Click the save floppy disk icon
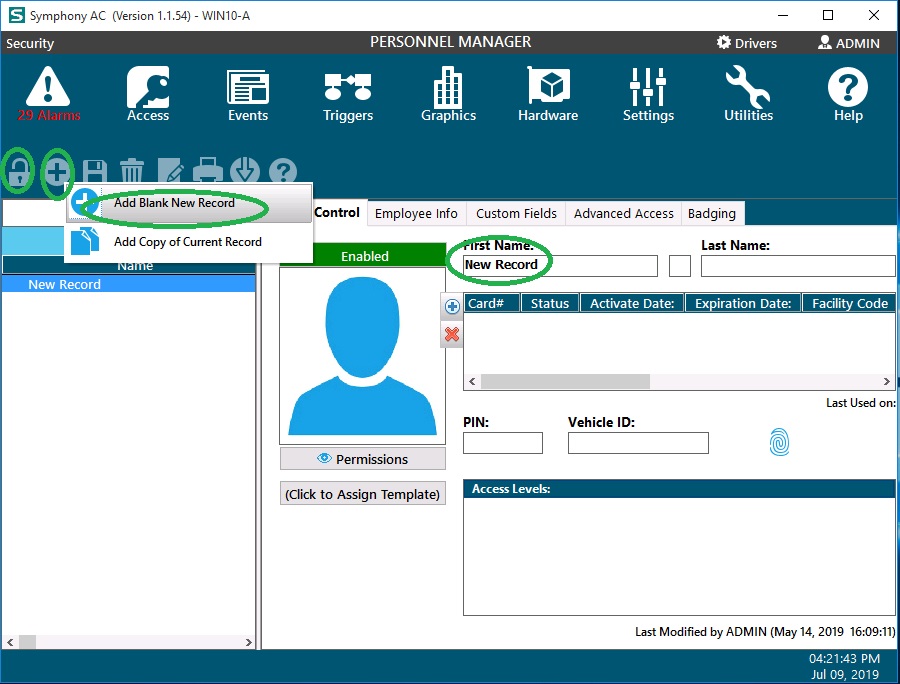This screenshot has height=684, width=900. click(x=95, y=171)
